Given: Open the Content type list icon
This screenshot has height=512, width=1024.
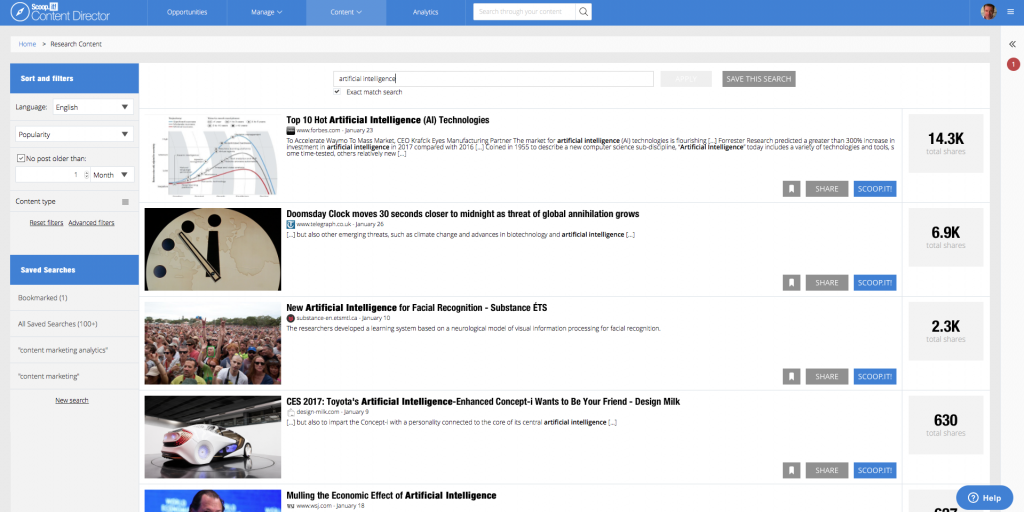Looking at the screenshot, I should point(125,202).
